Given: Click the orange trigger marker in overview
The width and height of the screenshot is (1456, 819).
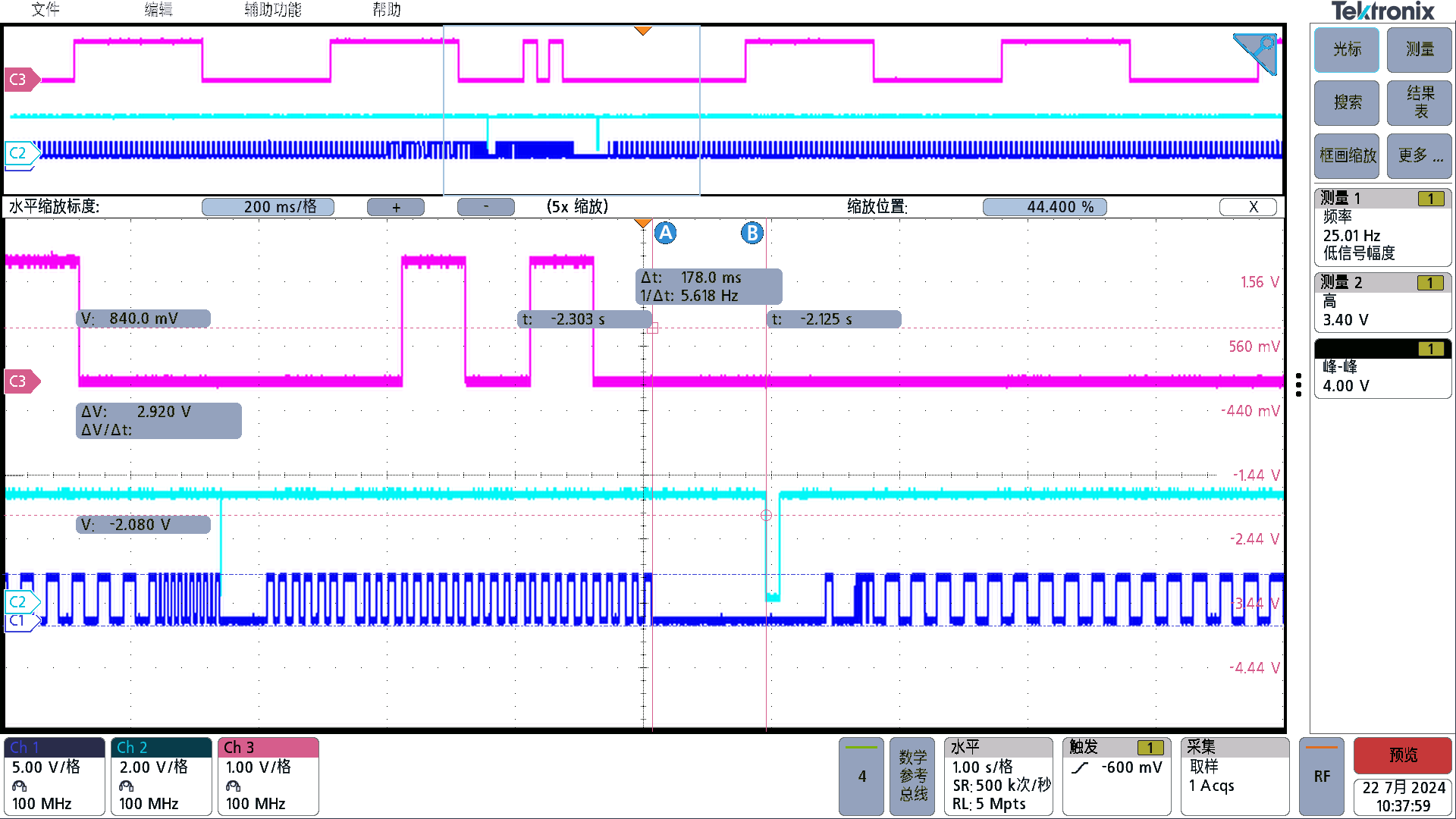Looking at the screenshot, I should coord(642,31).
